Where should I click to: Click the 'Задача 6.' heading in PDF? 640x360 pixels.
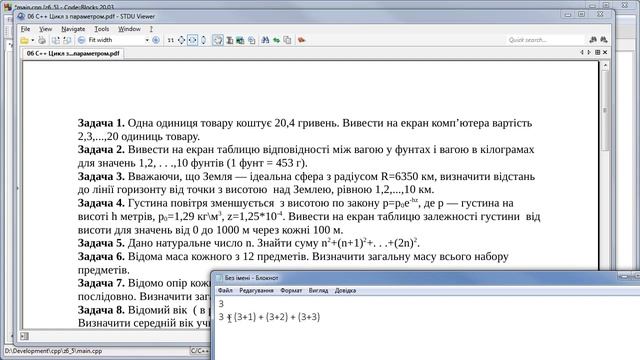click(101, 256)
